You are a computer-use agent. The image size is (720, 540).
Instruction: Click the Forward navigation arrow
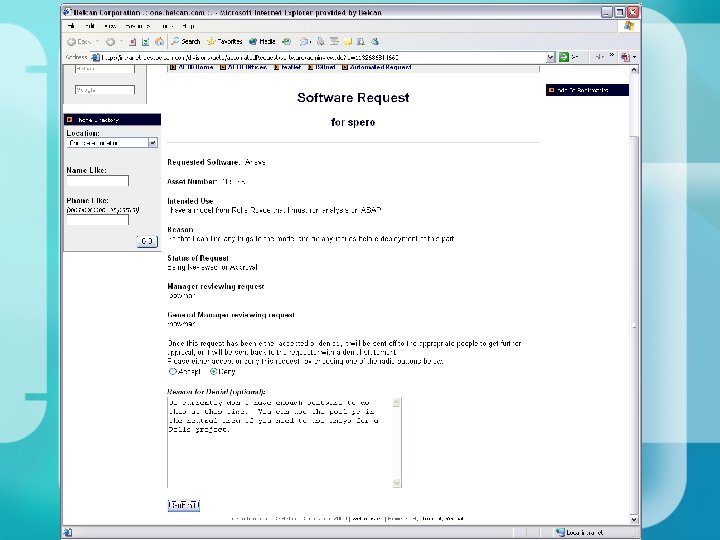pyautogui.click(x=110, y=42)
